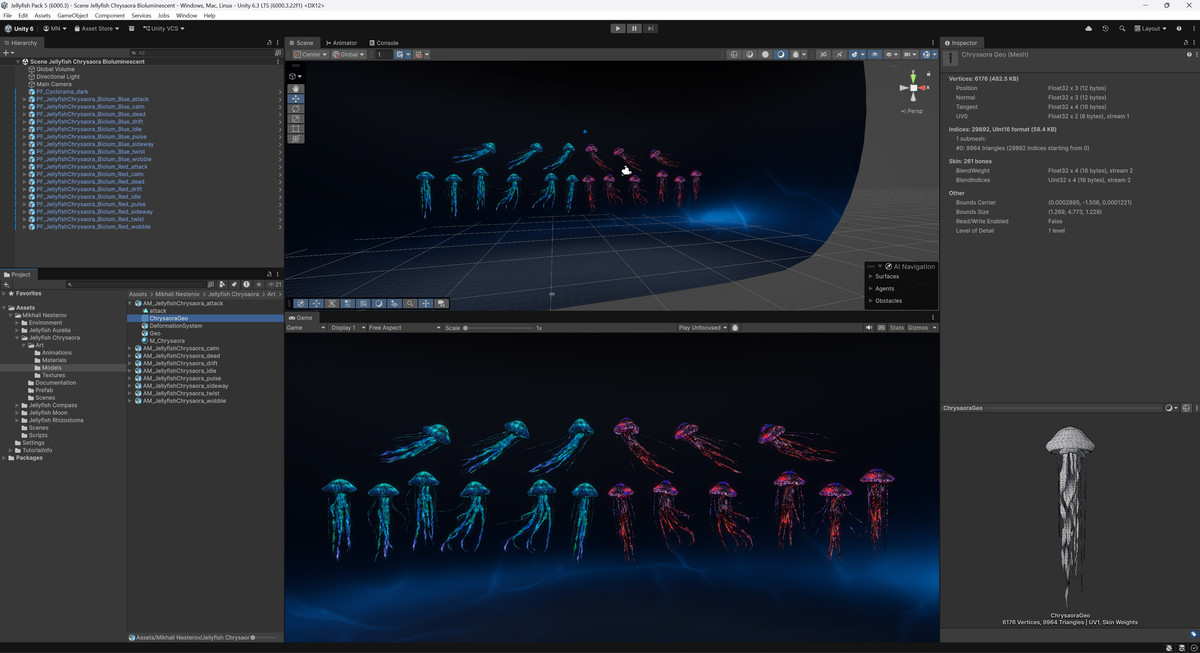The width and height of the screenshot is (1200, 653).
Task: Click the ChrysaoraGeo mesh asset icon
Action: 145,319
